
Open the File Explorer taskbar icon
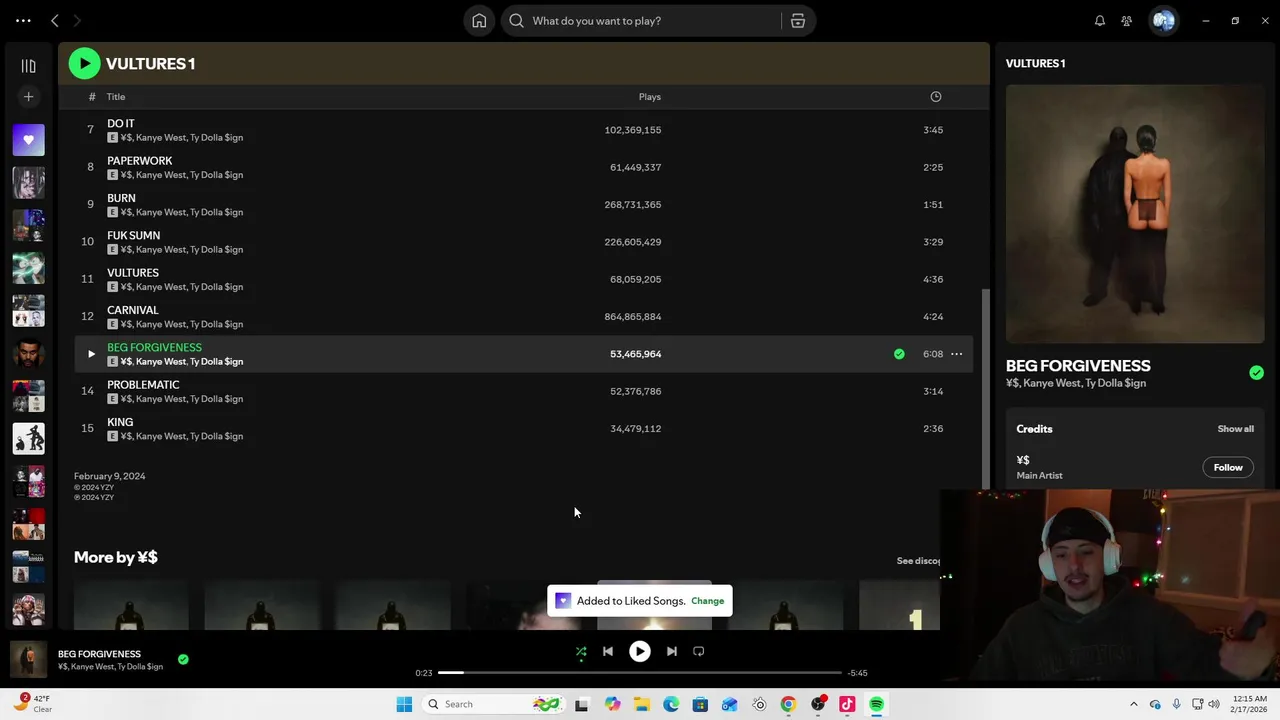click(641, 704)
